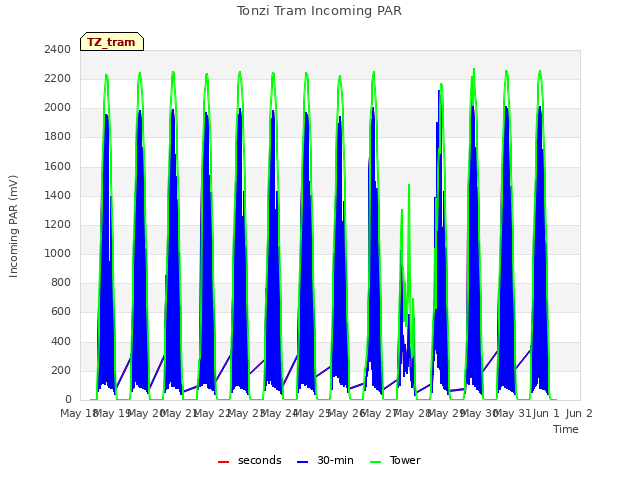Click the 2000 y-axis tick label
Screen dimensions: 640x480
click(58, 108)
